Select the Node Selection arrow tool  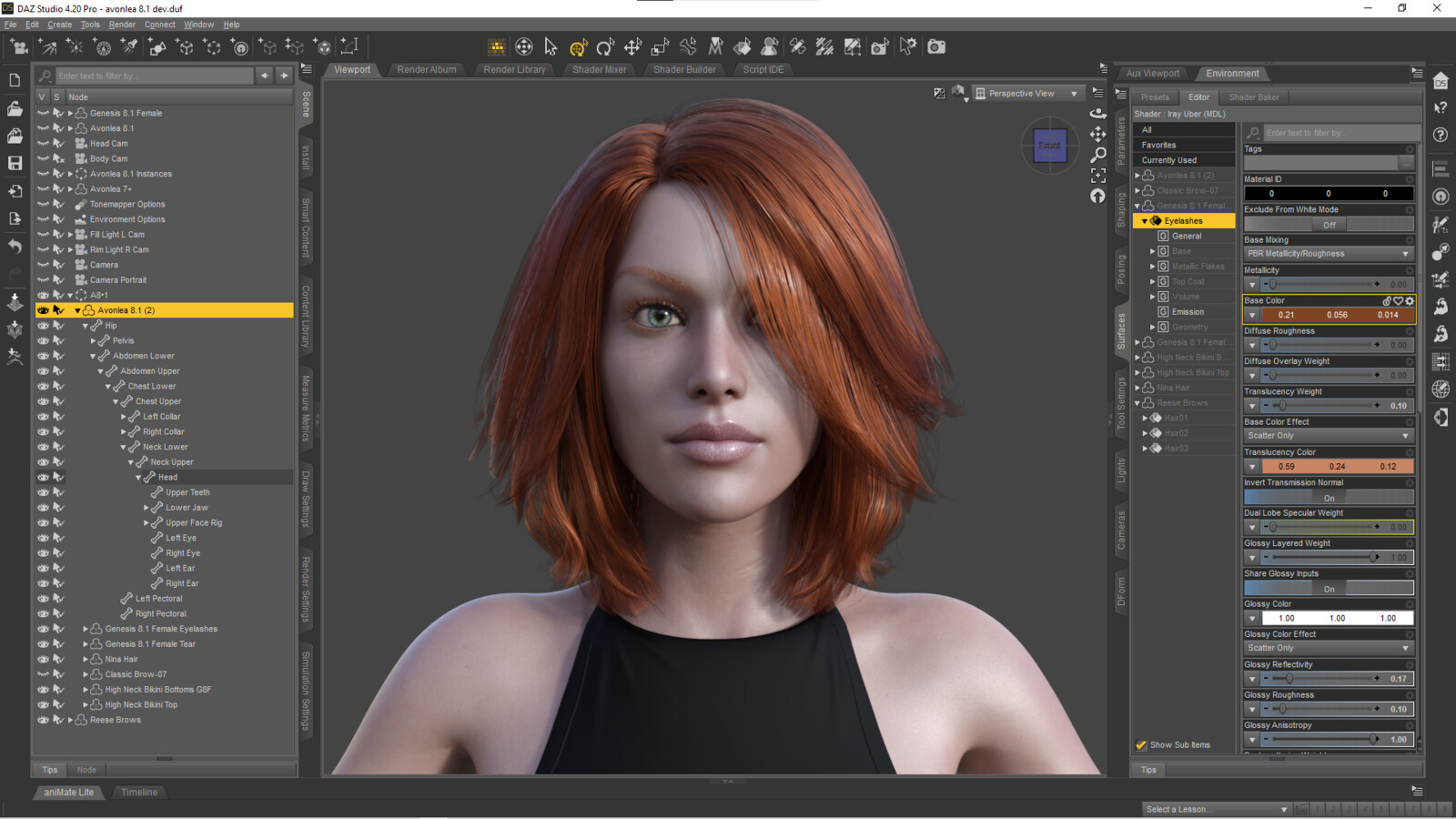[551, 46]
